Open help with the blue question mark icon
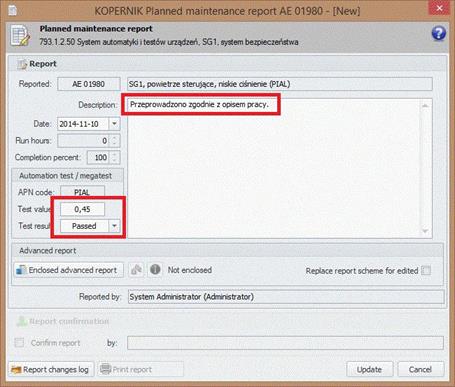 (439, 33)
